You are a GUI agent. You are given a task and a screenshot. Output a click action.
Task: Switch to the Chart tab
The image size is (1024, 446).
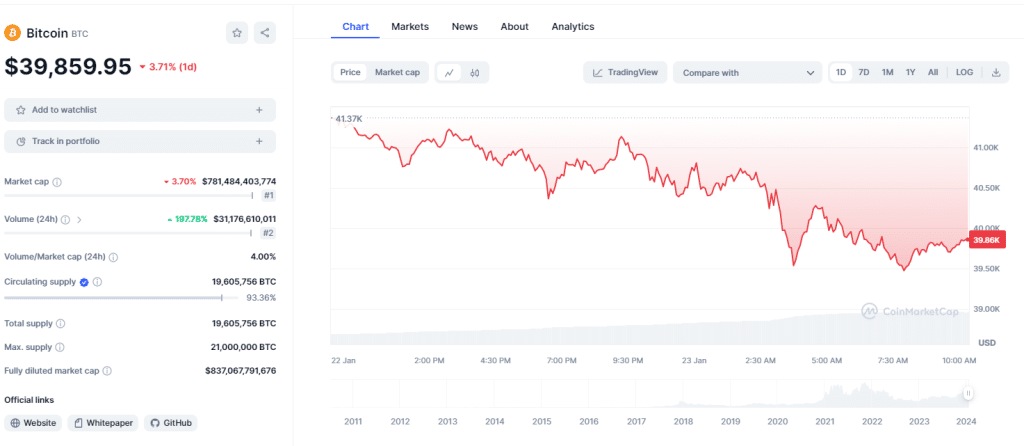tap(355, 27)
